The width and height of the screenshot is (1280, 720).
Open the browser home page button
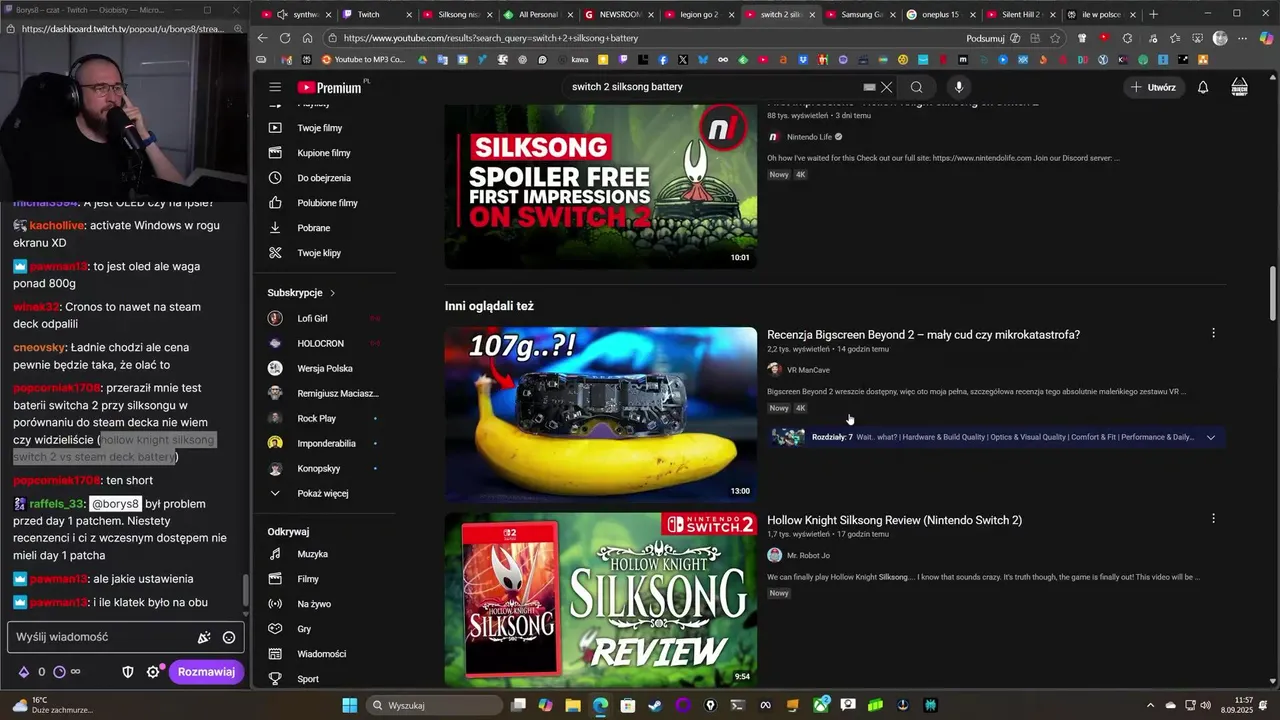click(x=308, y=38)
